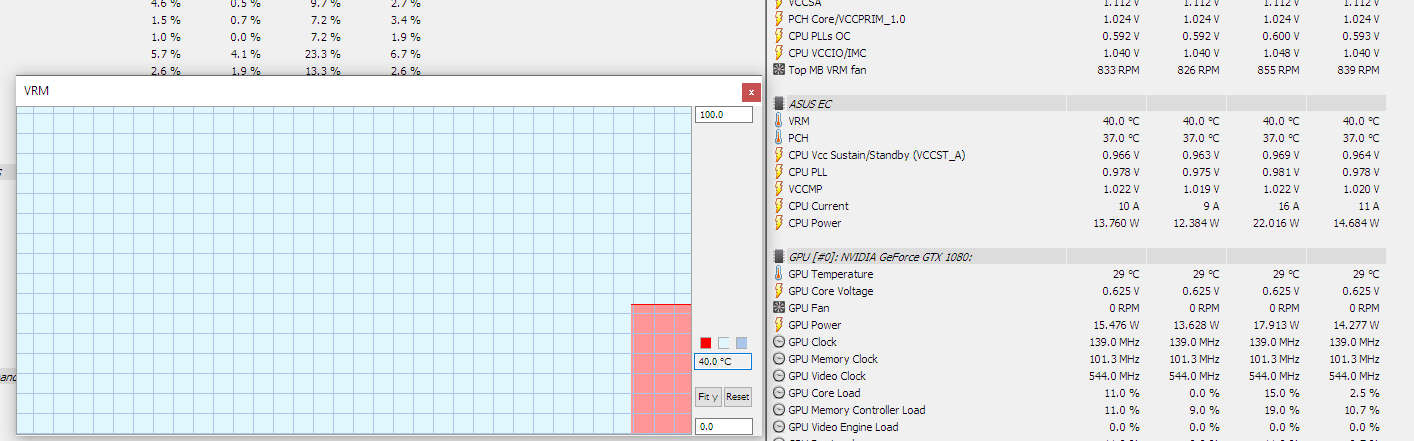Click the 833 RPM fan speed value
This screenshot has height=441, width=1414.
[x=1118, y=70]
